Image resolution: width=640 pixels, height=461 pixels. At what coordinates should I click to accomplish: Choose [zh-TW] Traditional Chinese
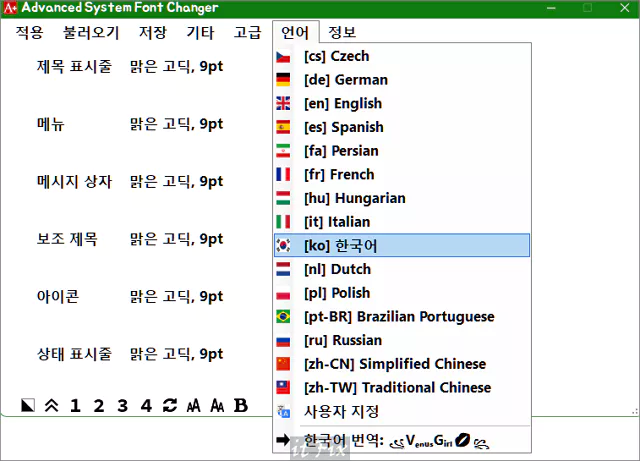402,388
